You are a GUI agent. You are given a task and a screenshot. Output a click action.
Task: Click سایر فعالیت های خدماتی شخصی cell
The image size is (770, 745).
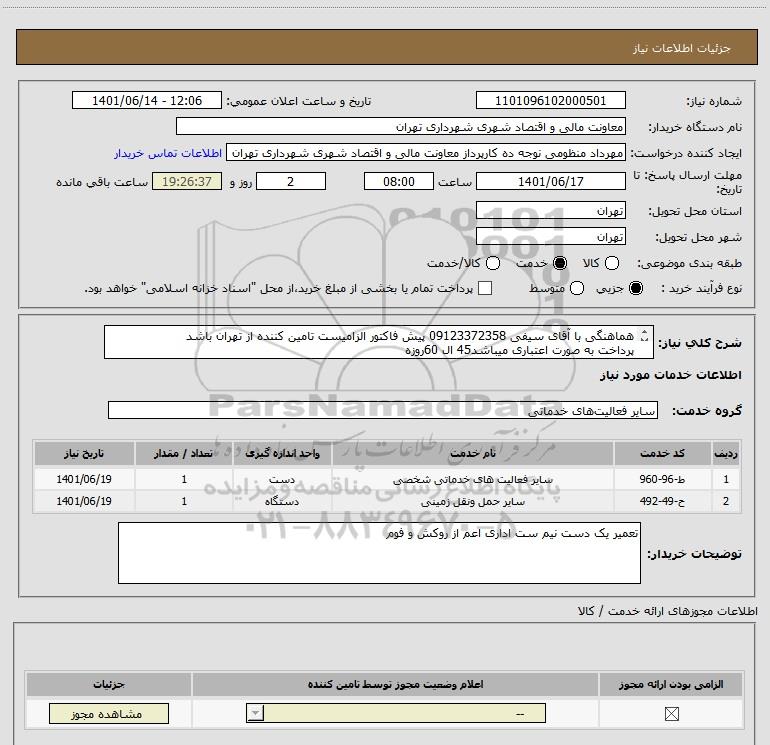473,479
